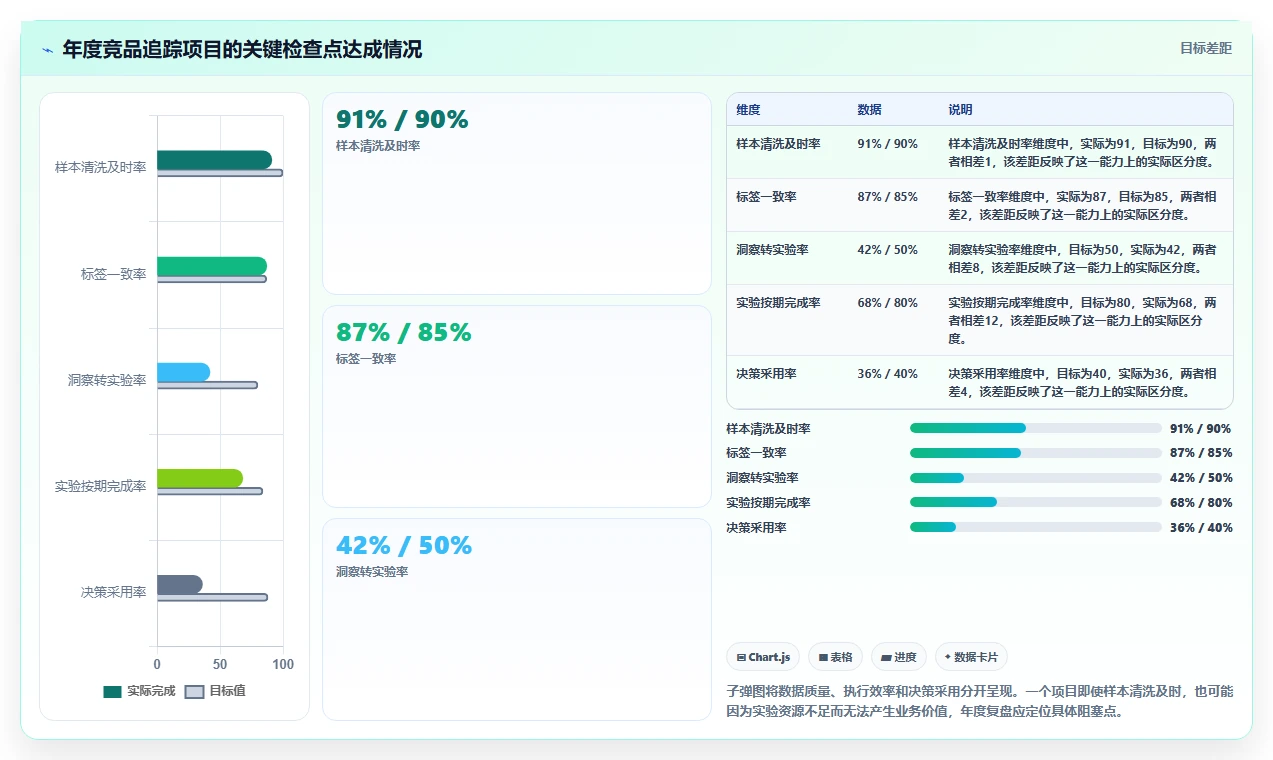Click the 42% / 50% progress value
The width and height of the screenshot is (1273, 760).
1201,478
